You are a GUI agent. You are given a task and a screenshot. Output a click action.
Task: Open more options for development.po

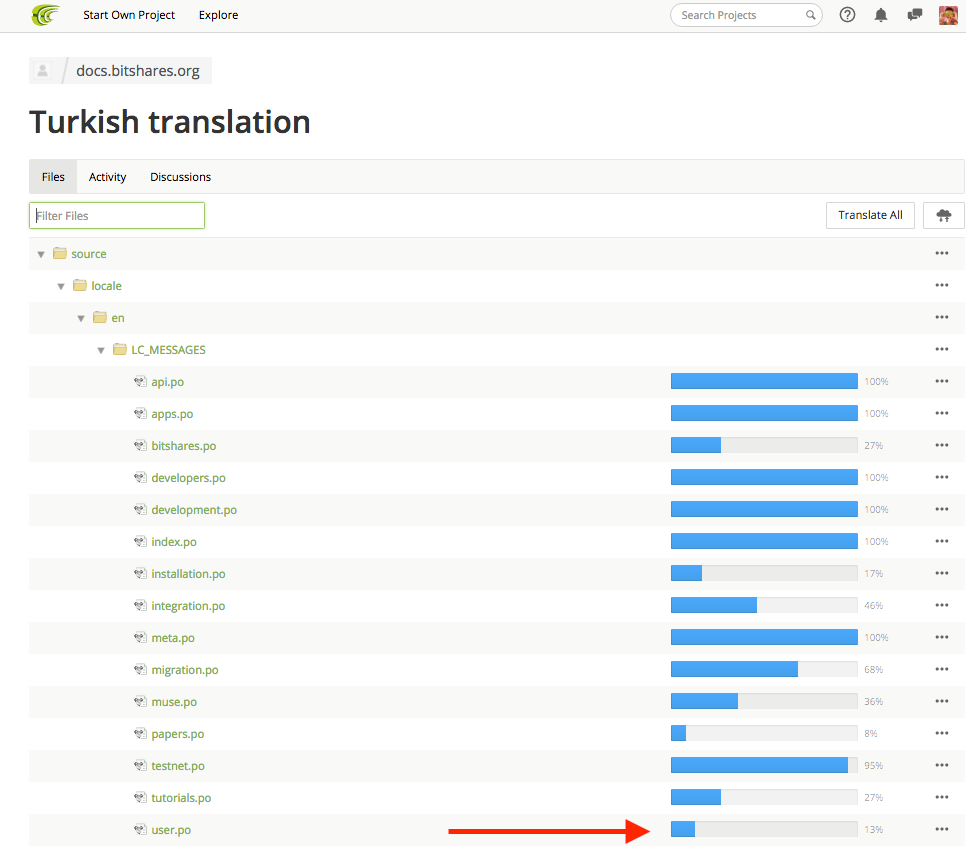(x=941, y=509)
